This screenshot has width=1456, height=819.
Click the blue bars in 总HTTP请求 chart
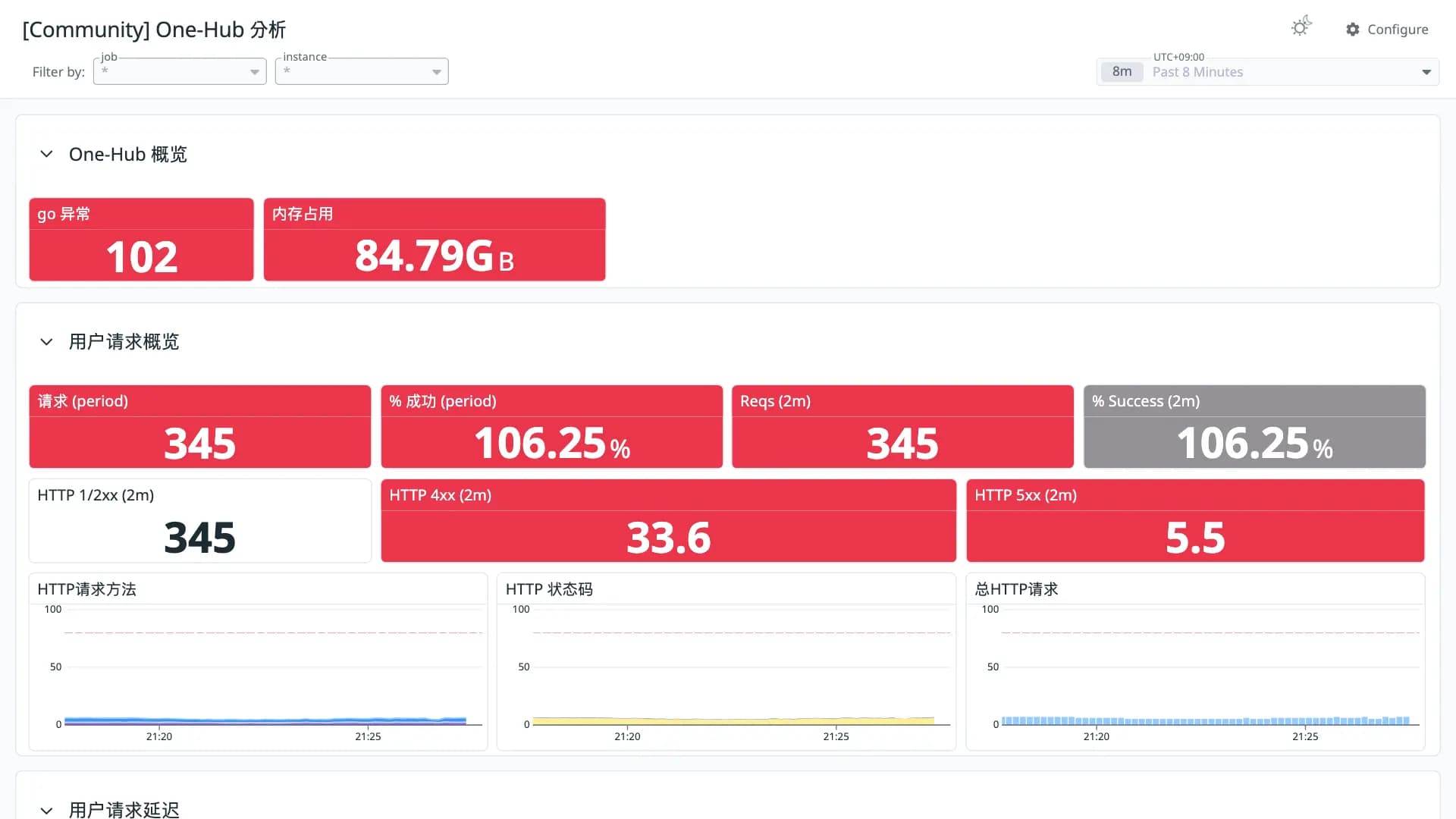pyautogui.click(x=1206, y=721)
